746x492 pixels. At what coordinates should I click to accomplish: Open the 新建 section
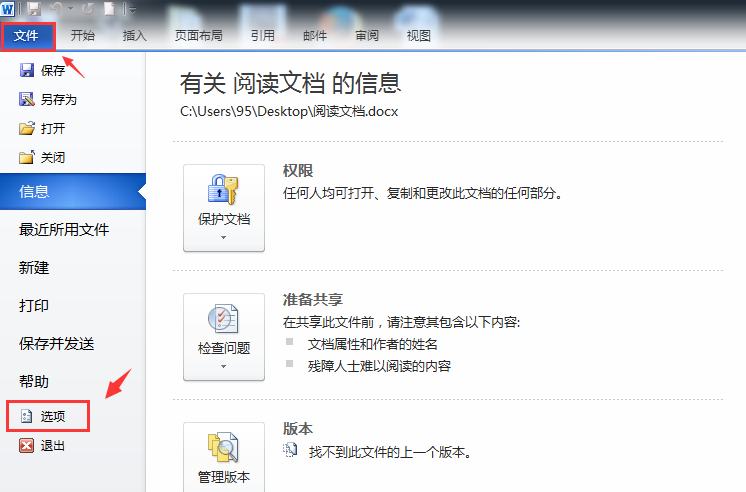(x=34, y=268)
